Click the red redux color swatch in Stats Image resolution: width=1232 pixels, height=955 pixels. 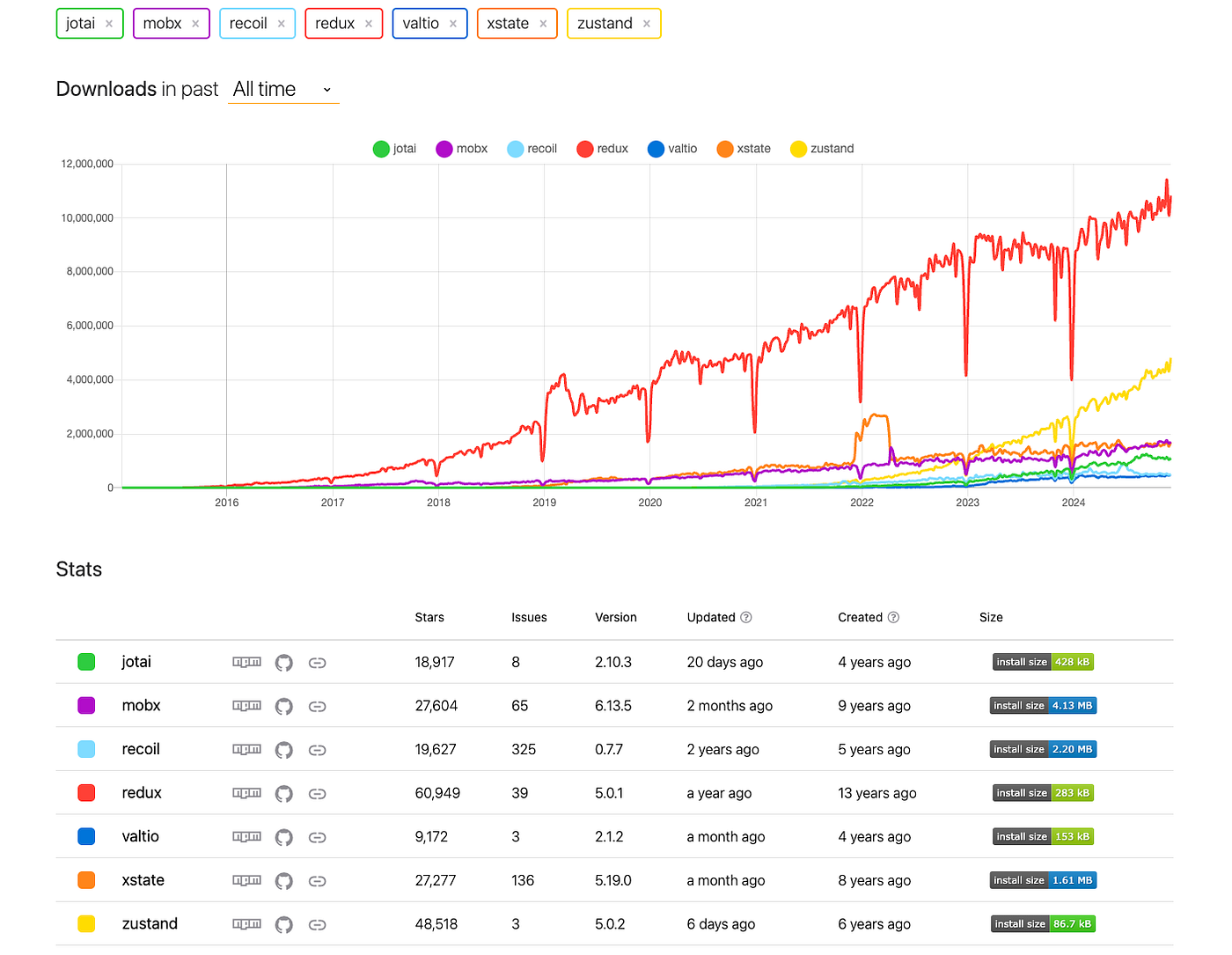86,793
